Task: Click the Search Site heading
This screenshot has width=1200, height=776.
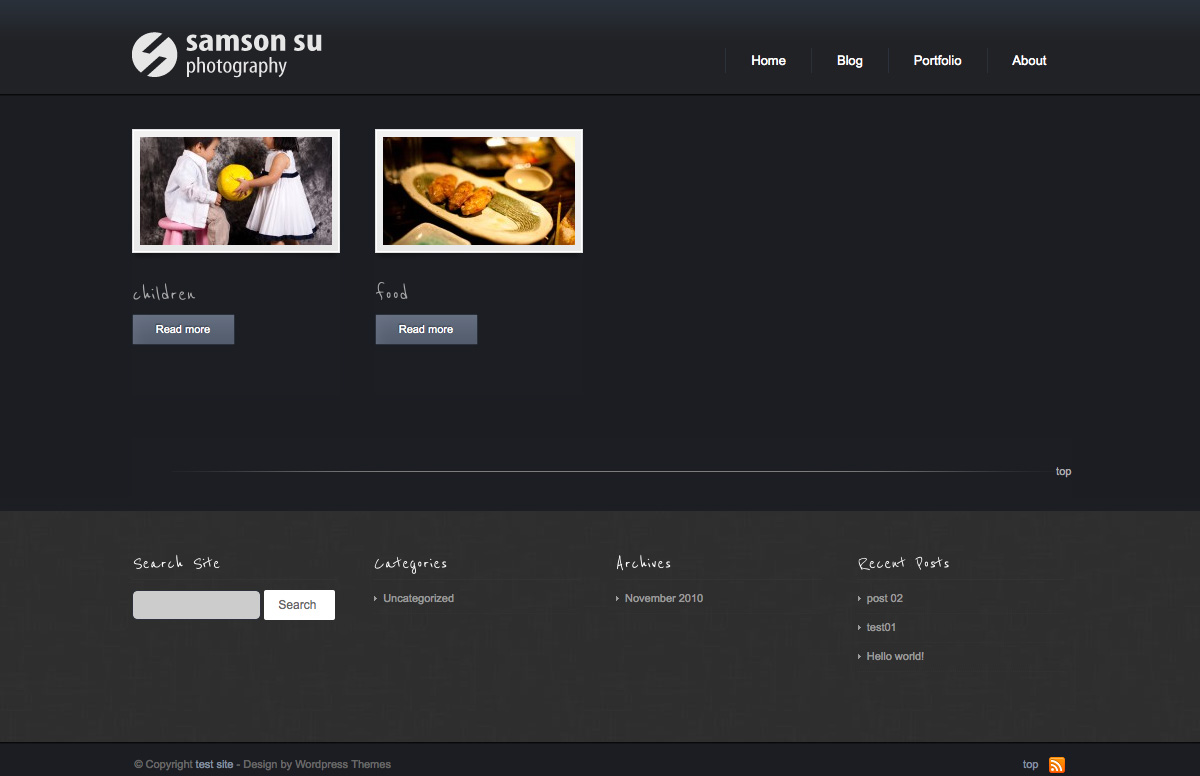Action: coord(177,564)
